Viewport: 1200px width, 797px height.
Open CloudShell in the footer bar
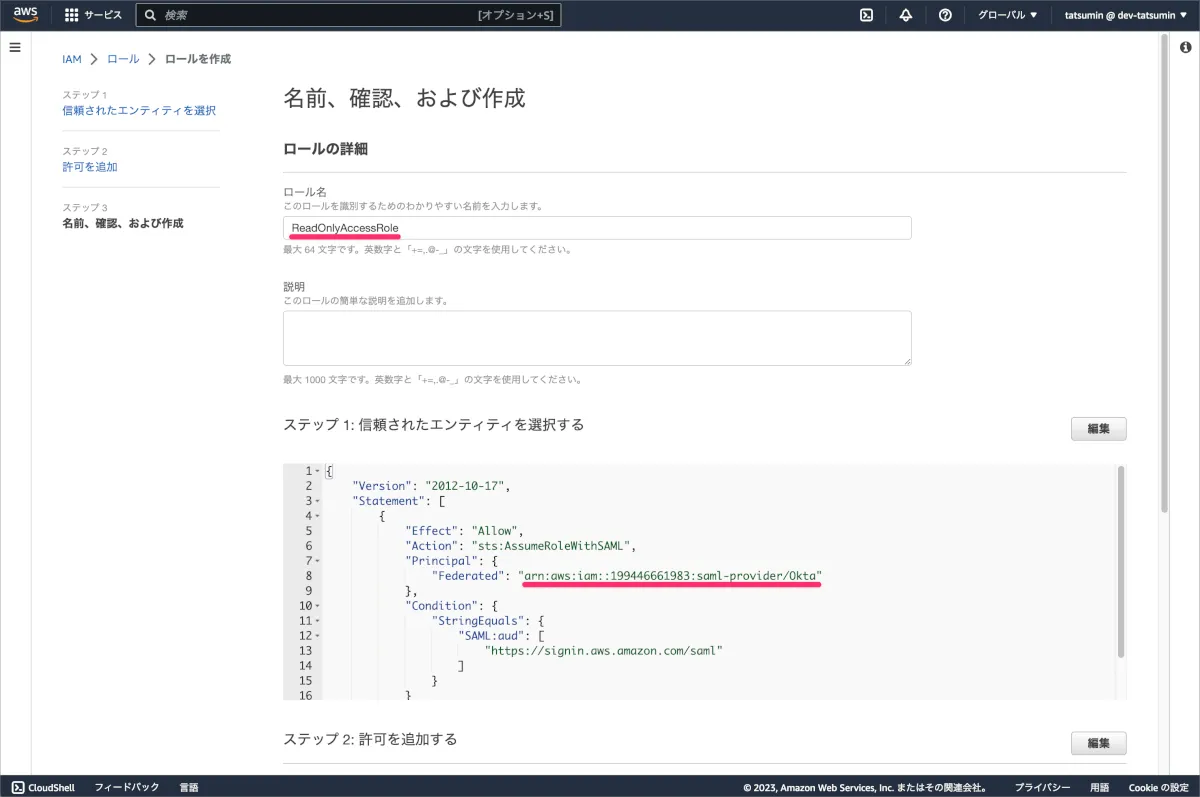[x=44, y=787]
